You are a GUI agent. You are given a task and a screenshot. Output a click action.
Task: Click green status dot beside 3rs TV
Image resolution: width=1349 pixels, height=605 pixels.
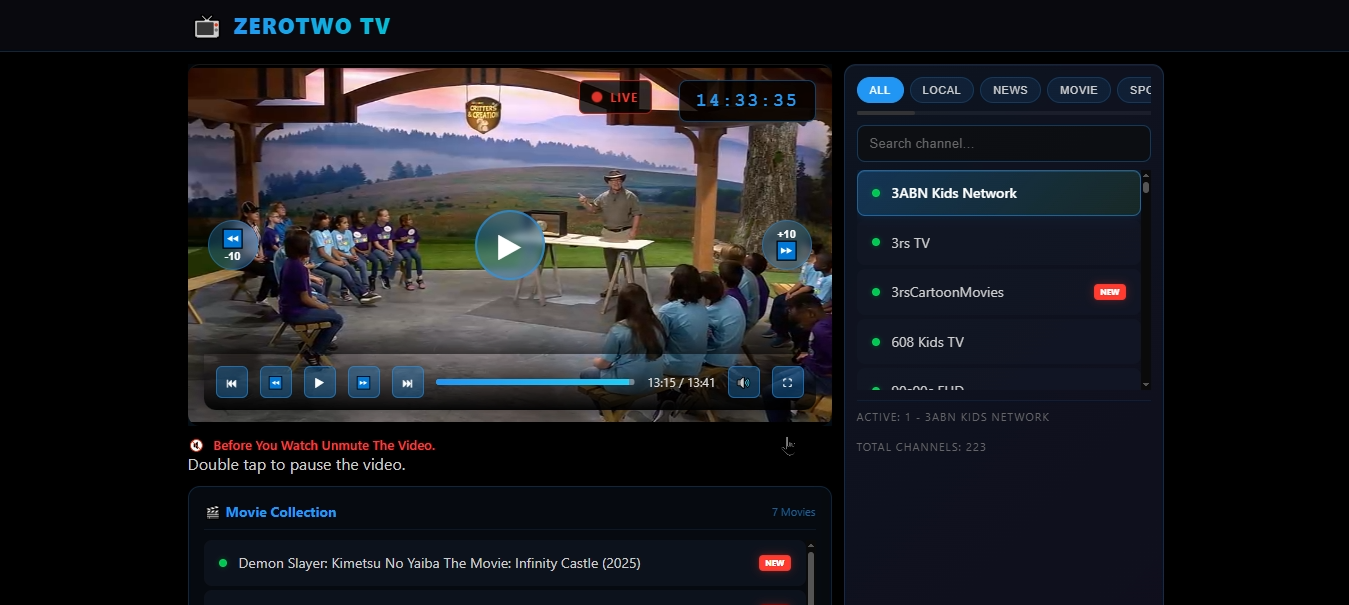click(x=876, y=243)
